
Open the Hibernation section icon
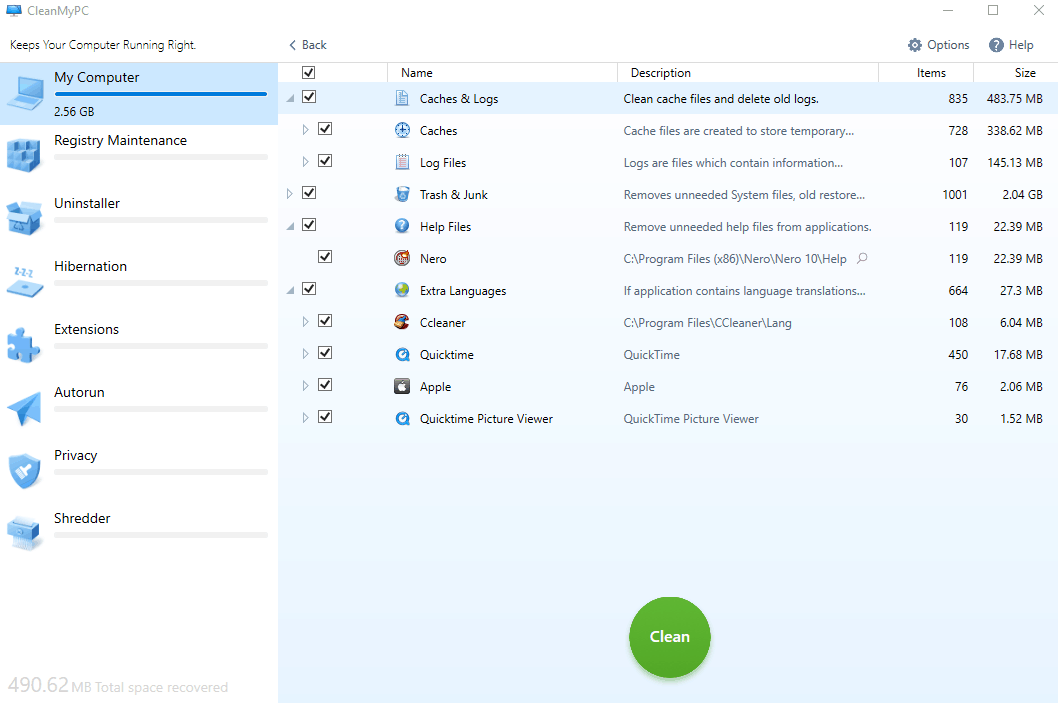24,281
